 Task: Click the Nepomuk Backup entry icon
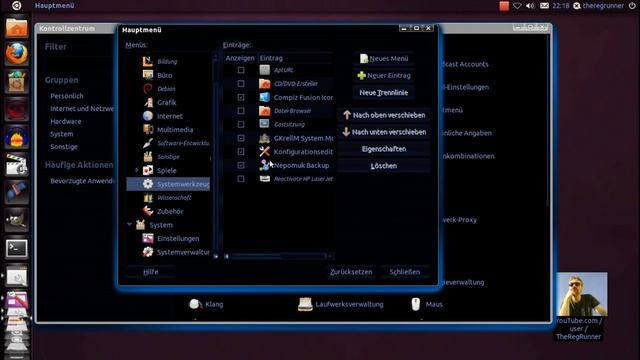coord(264,165)
